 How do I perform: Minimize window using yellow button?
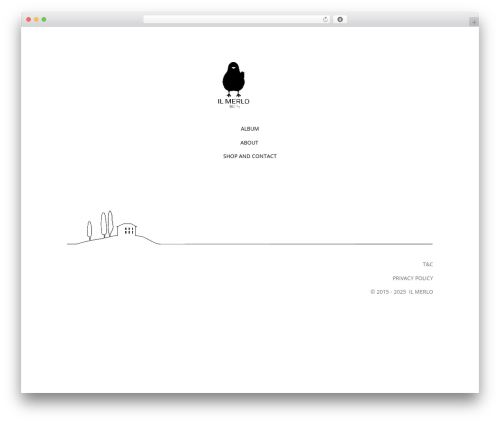(36, 19)
